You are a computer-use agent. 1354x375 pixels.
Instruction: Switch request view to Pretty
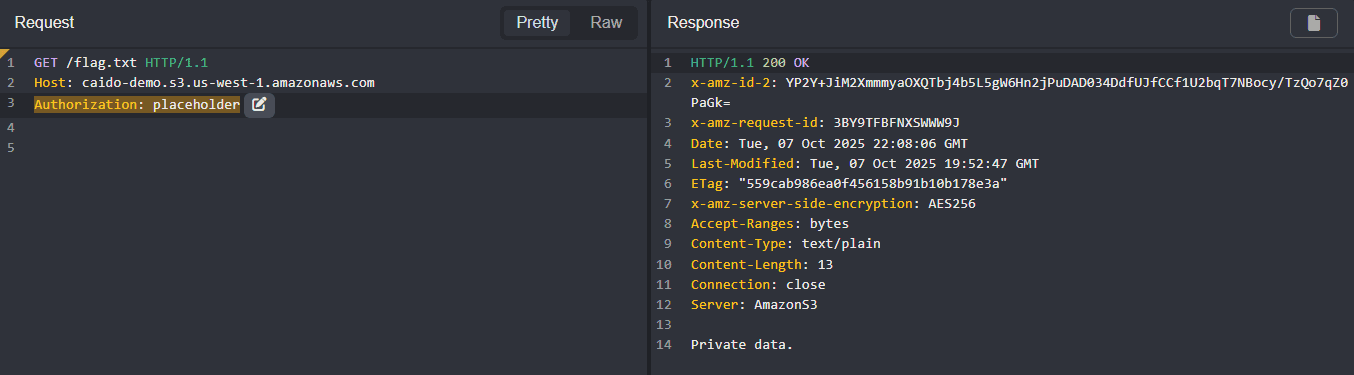tap(537, 23)
